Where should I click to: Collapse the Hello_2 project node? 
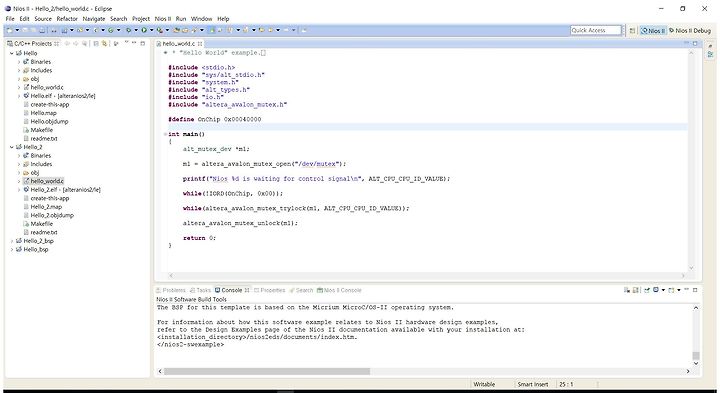click(x=11, y=147)
